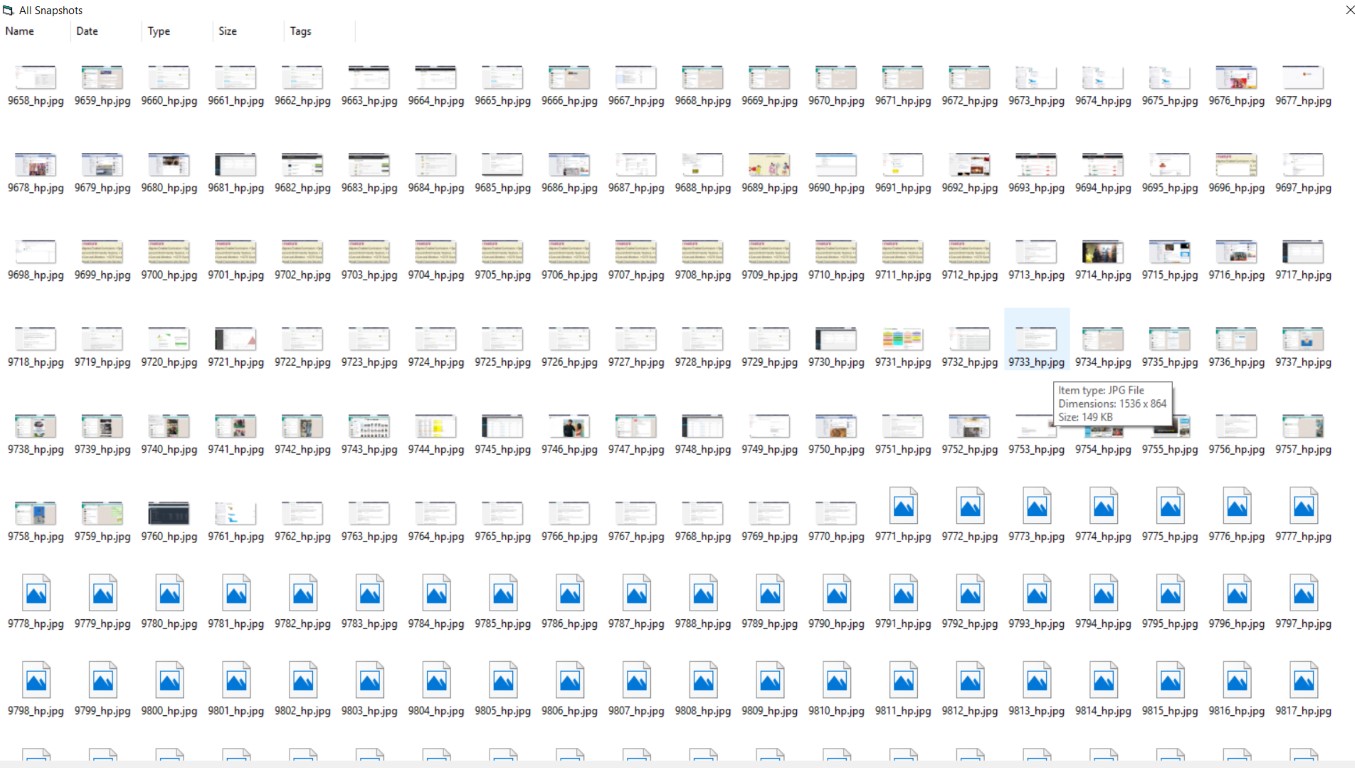Select the 9777_hp.jpg image file icon
Image resolution: width=1355 pixels, height=768 pixels.
(x=1304, y=507)
